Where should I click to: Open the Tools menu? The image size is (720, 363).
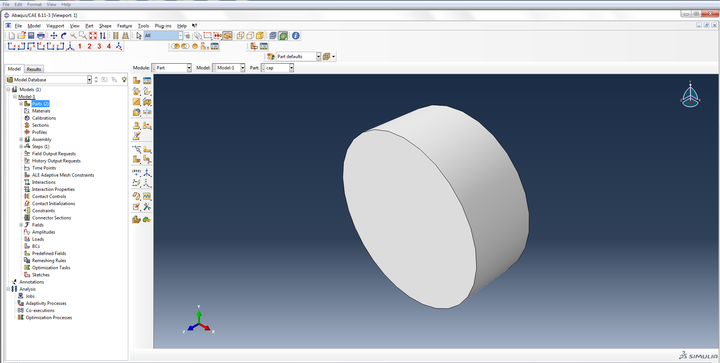point(143,26)
